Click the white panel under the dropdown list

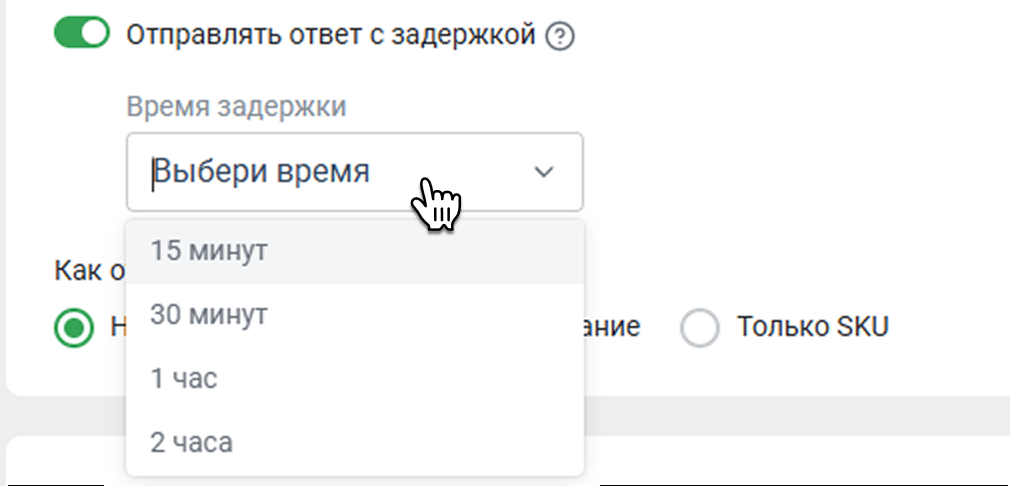click(x=800, y=462)
